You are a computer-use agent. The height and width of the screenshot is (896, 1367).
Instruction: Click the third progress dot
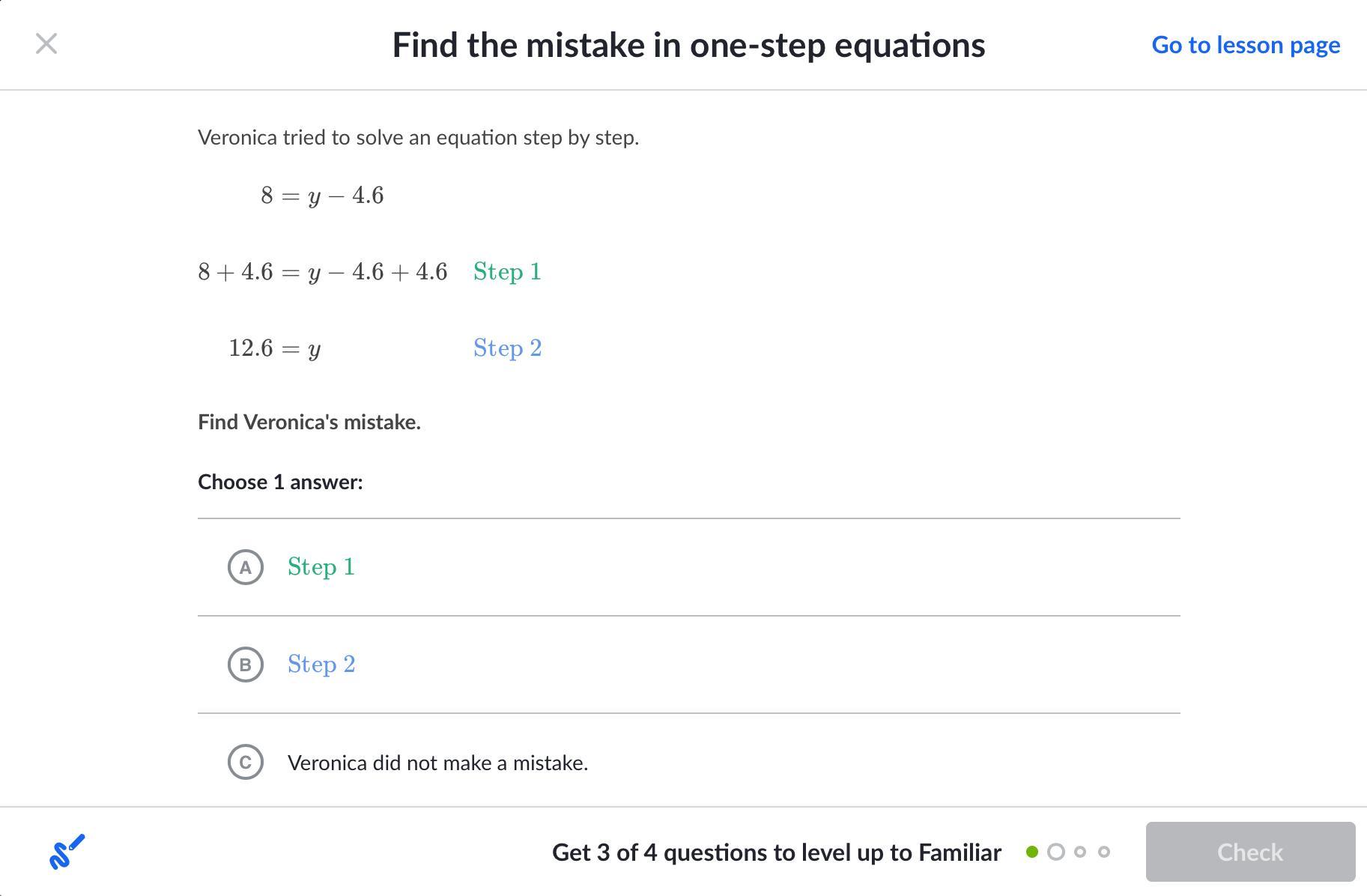click(x=1080, y=852)
